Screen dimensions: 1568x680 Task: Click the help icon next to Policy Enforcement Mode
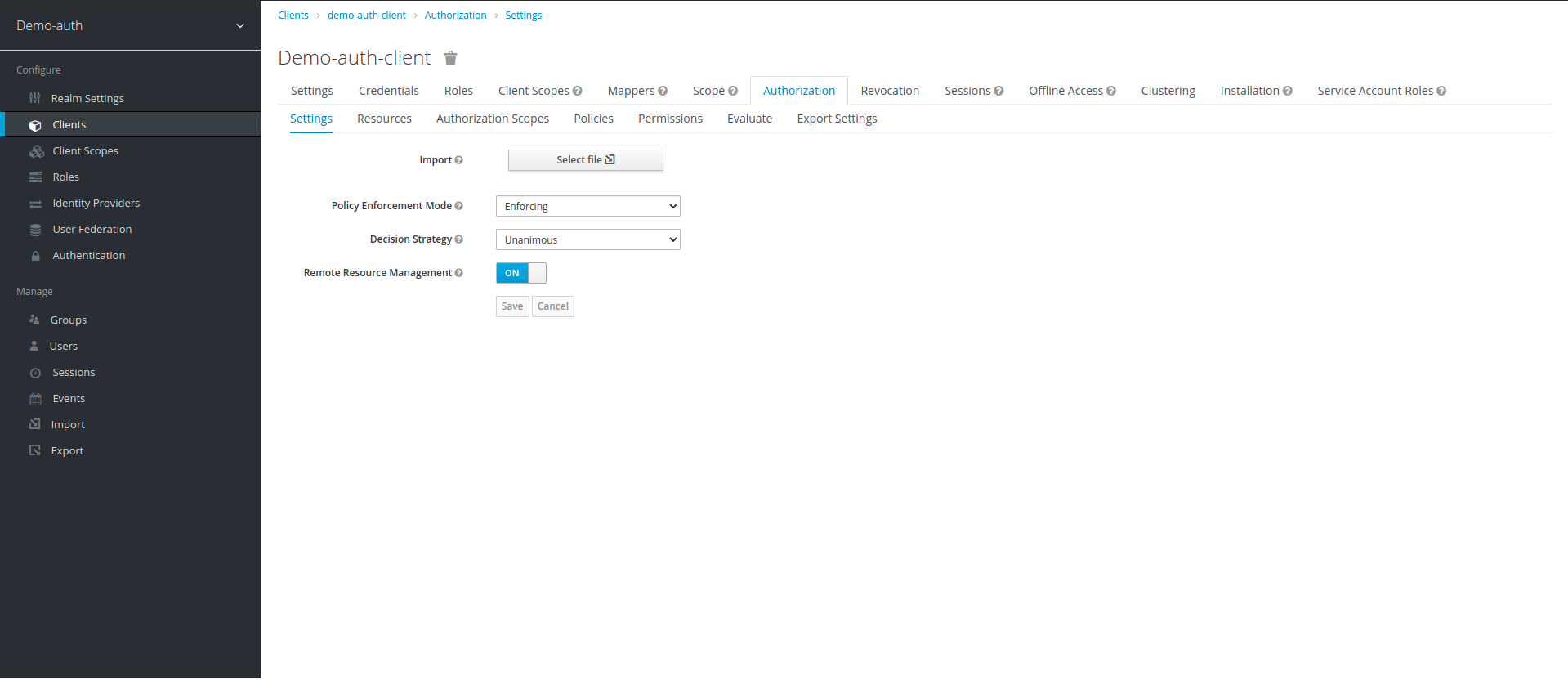click(458, 206)
